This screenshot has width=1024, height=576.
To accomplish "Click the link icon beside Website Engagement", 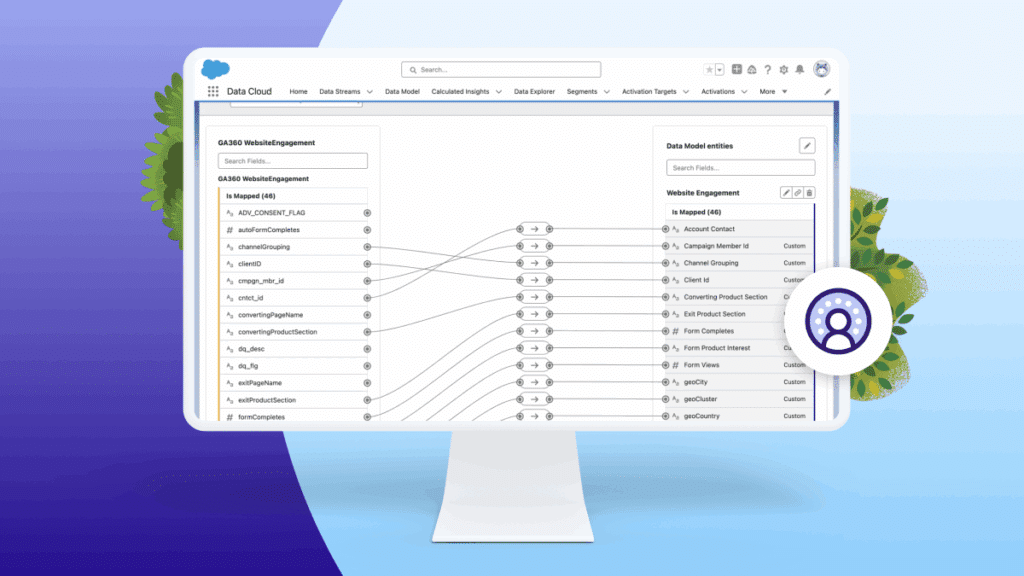I will (797, 193).
